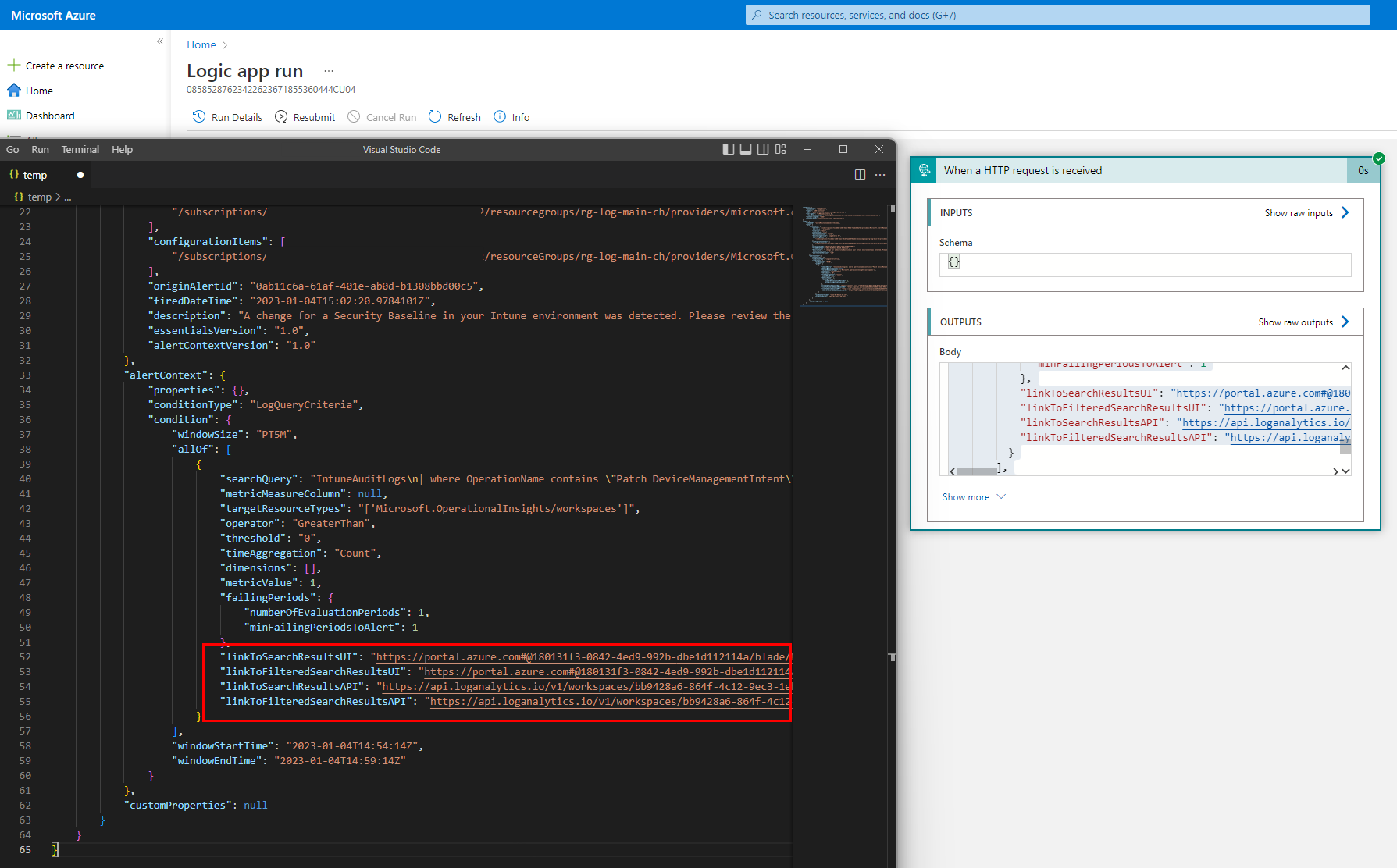Toggle the primary side bar in VS Code

point(729,148)
